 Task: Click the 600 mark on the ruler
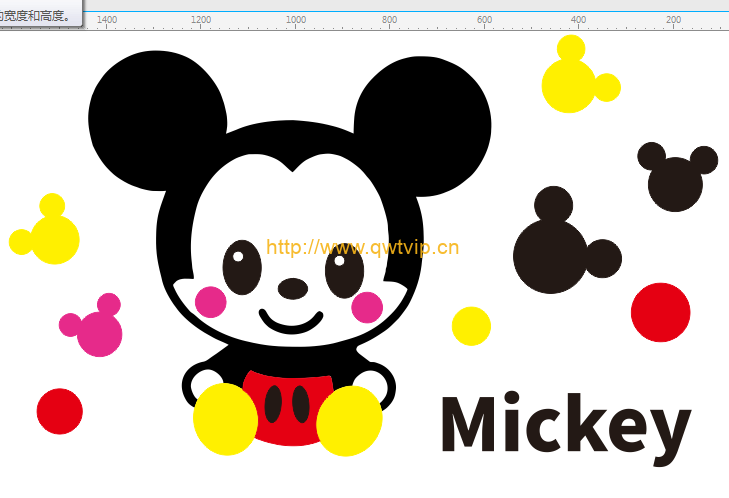[x=484, y=20]
